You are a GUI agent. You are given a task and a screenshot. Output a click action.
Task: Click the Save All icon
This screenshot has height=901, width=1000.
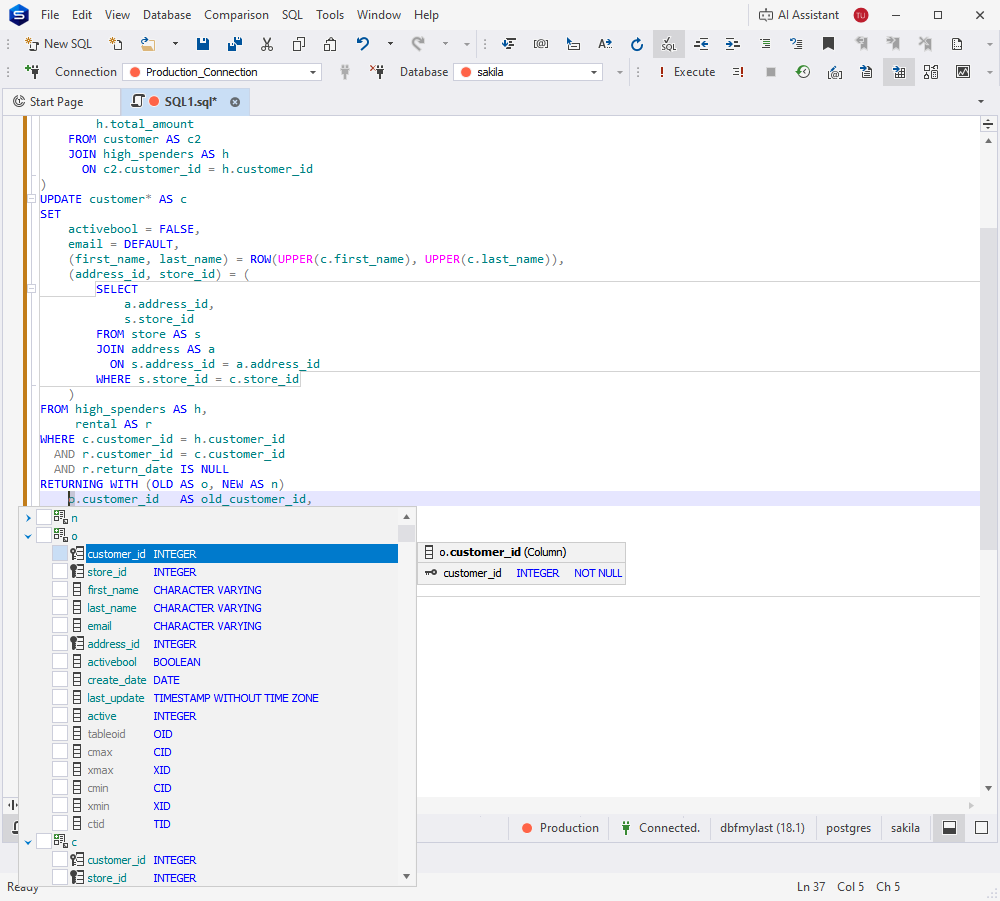(x=235, y=44)
